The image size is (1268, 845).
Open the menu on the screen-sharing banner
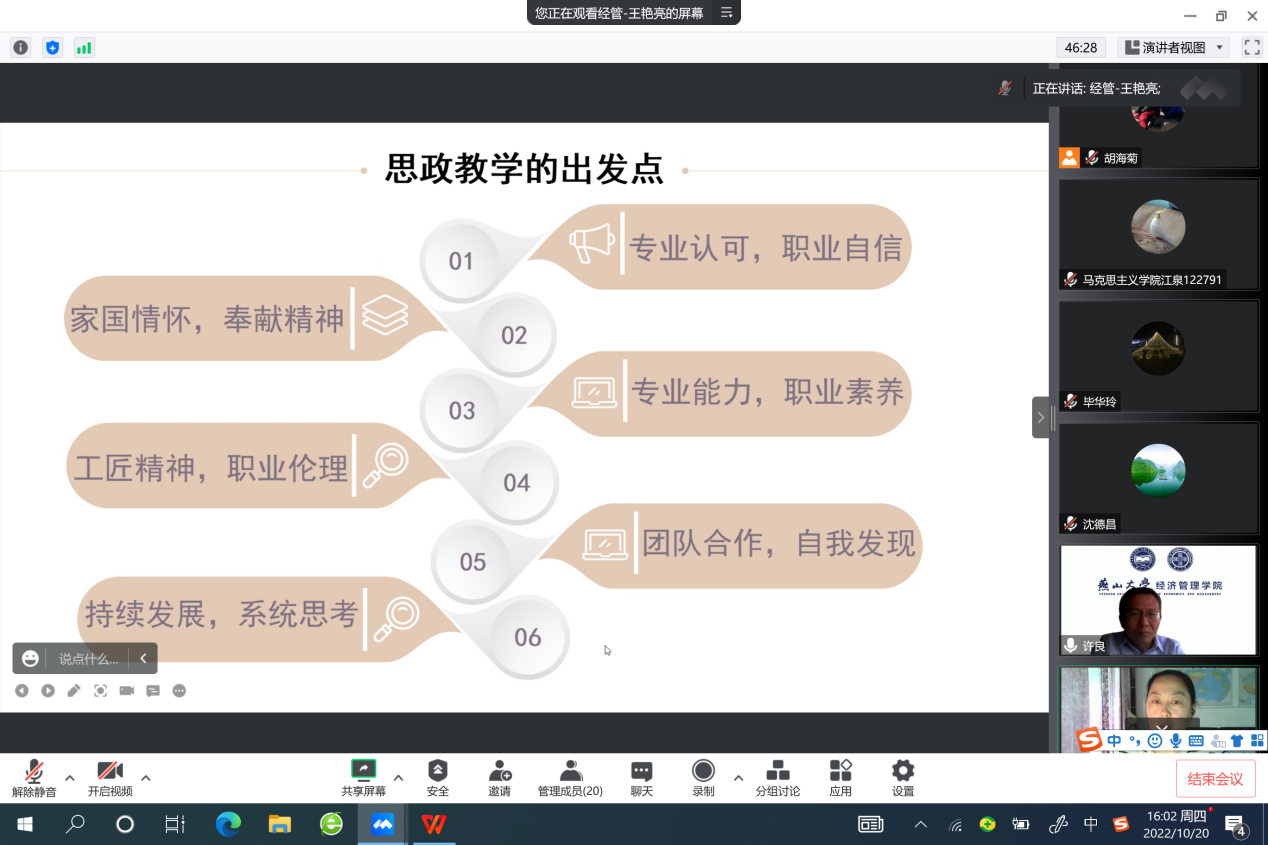tap(726, 13)
